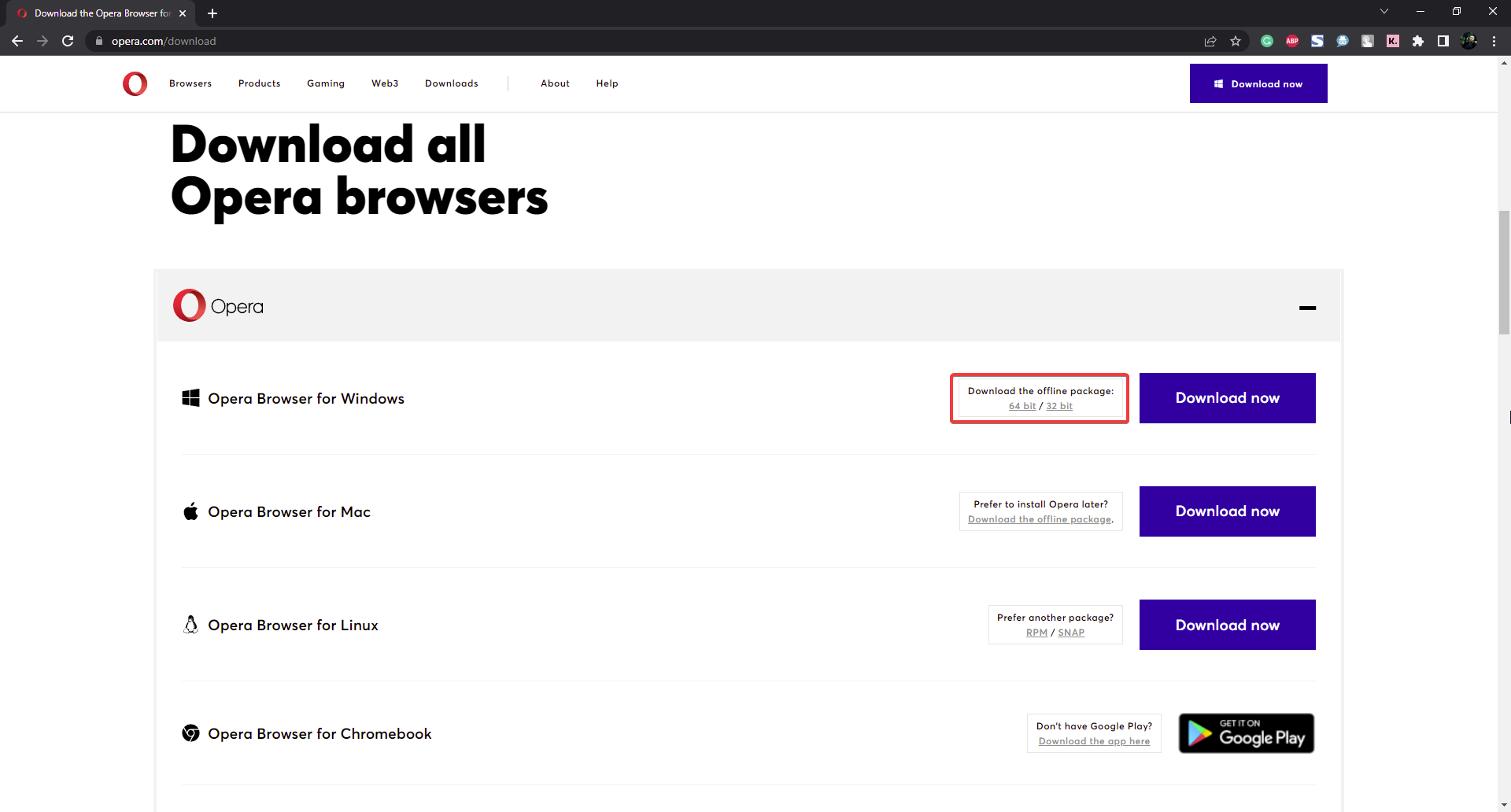Click the Opera Browser for Windows text
The width and height of the screenshot is (1511, 812).
pos(306,399)
